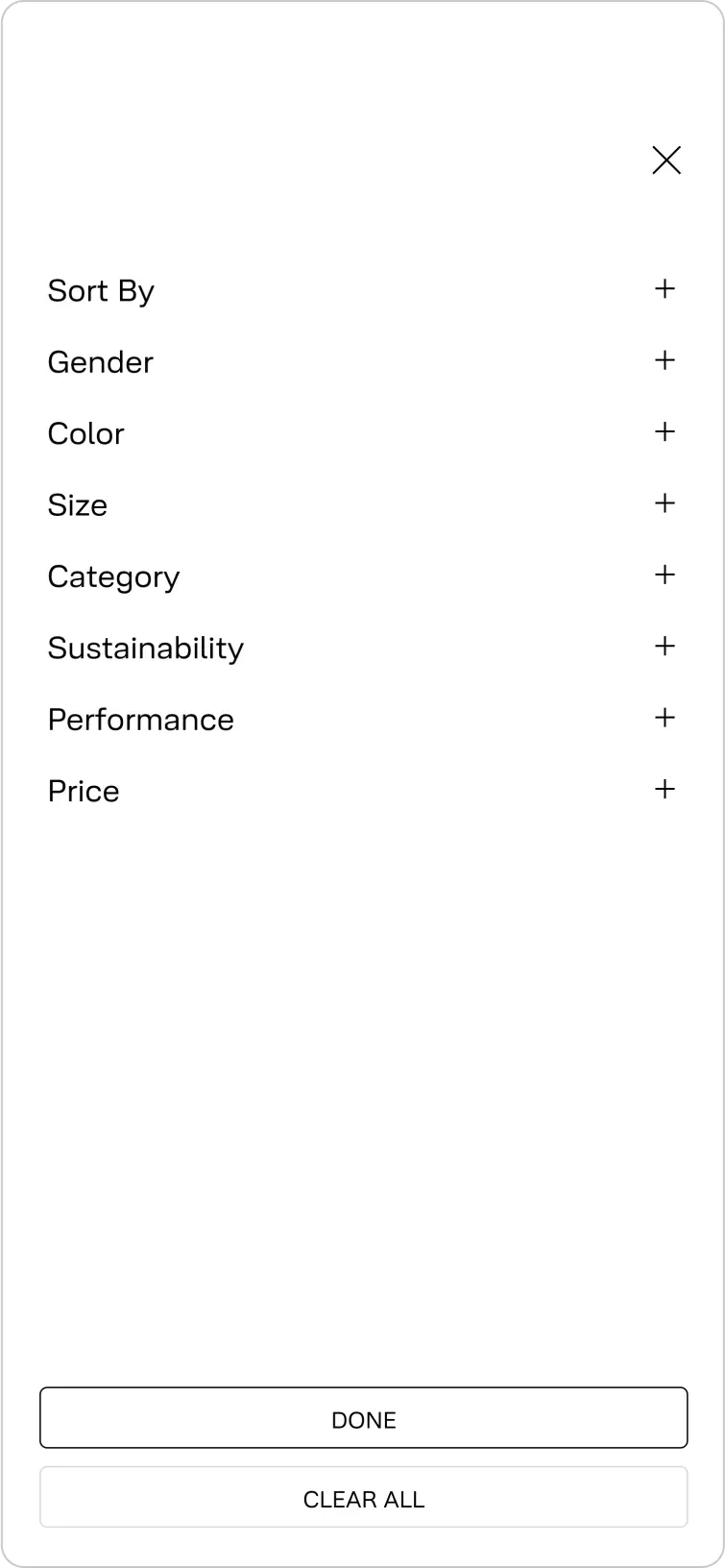Open the Gender filter label
Image resolution: width=725 pixels, height=1568 pixels.
point(101,362)
